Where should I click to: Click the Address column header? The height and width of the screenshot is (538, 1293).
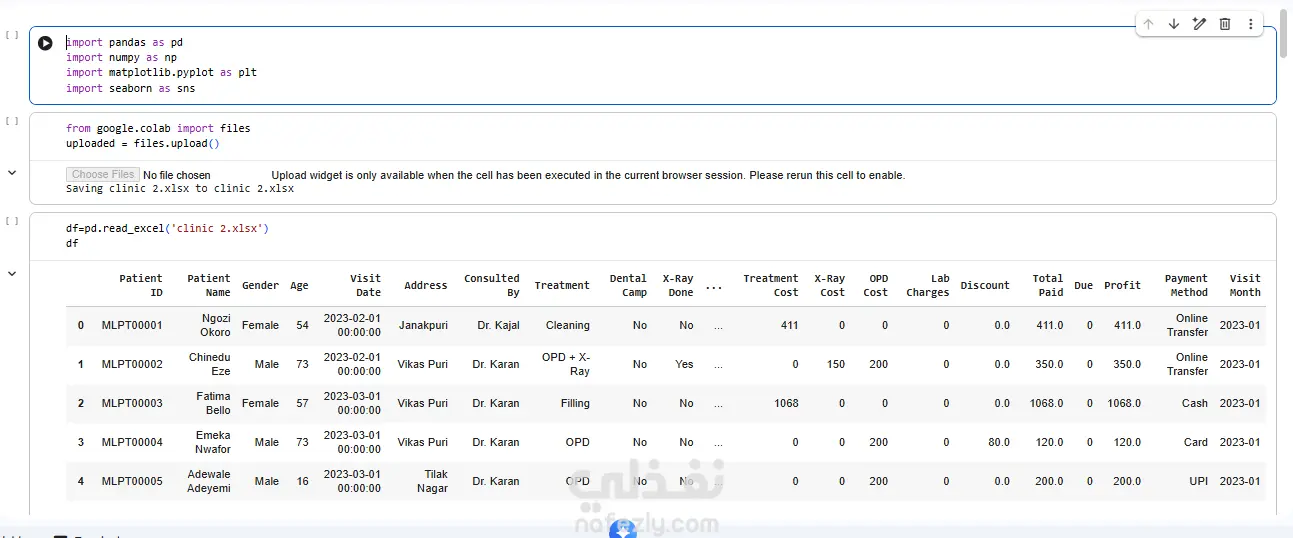[x=425, y=285]
